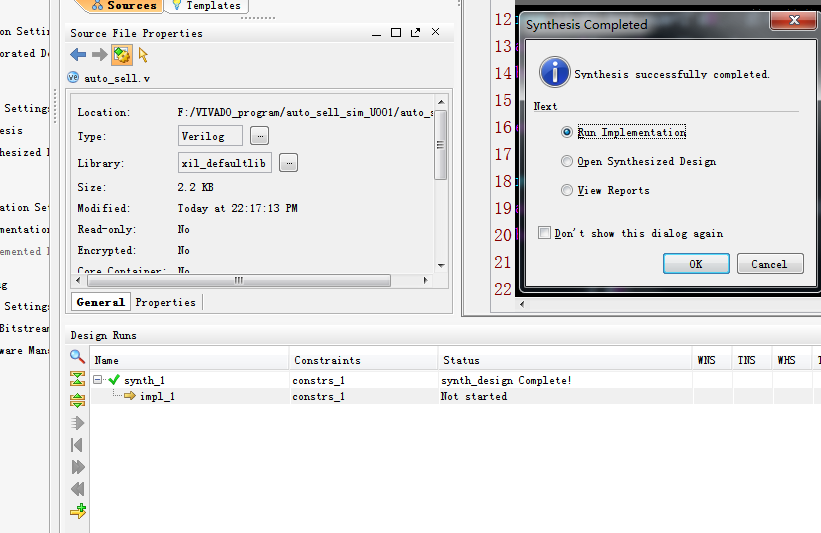Switch to the Sources tab
The height and width of the screenshot is (533, 821).
124,6
